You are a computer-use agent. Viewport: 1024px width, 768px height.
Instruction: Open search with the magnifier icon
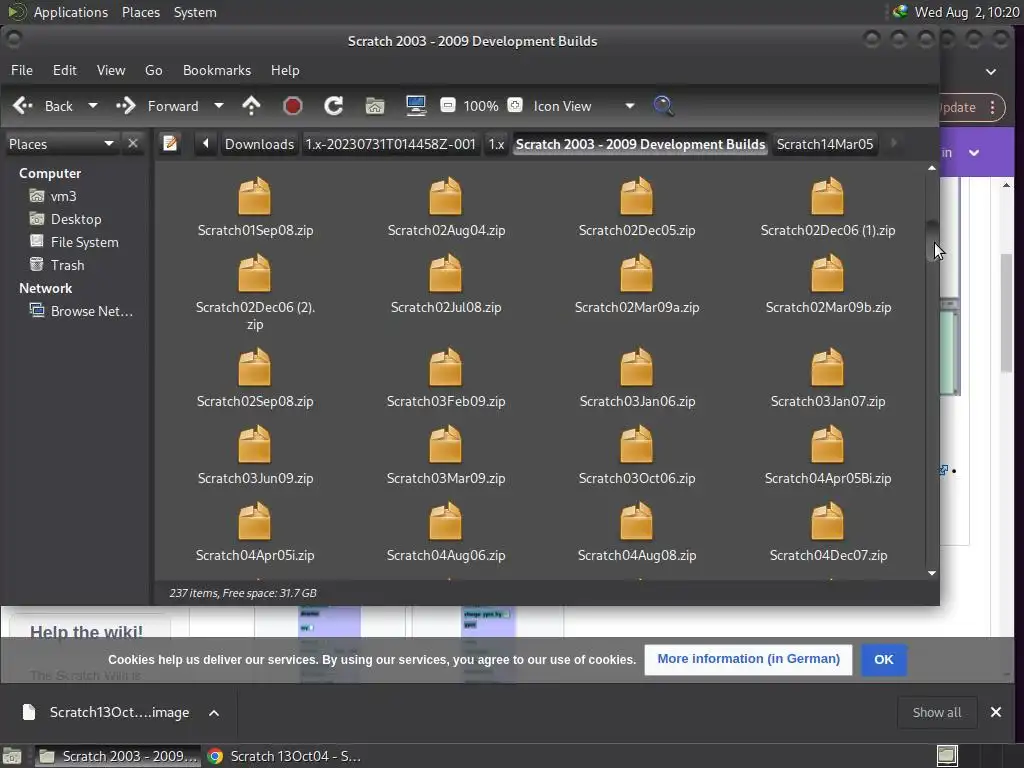[663, 106]
